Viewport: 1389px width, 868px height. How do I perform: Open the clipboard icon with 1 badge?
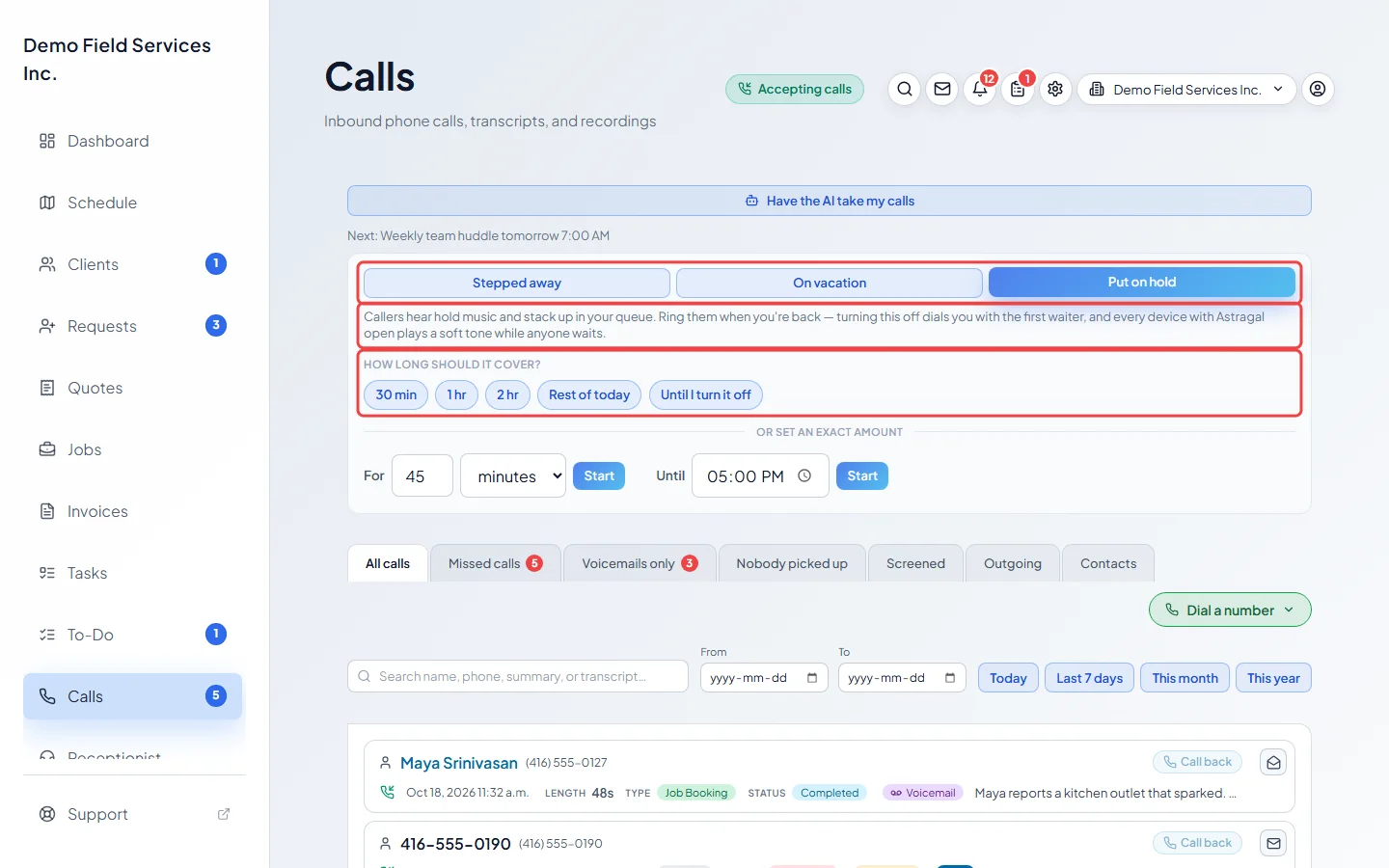[x=1018, y=90]
